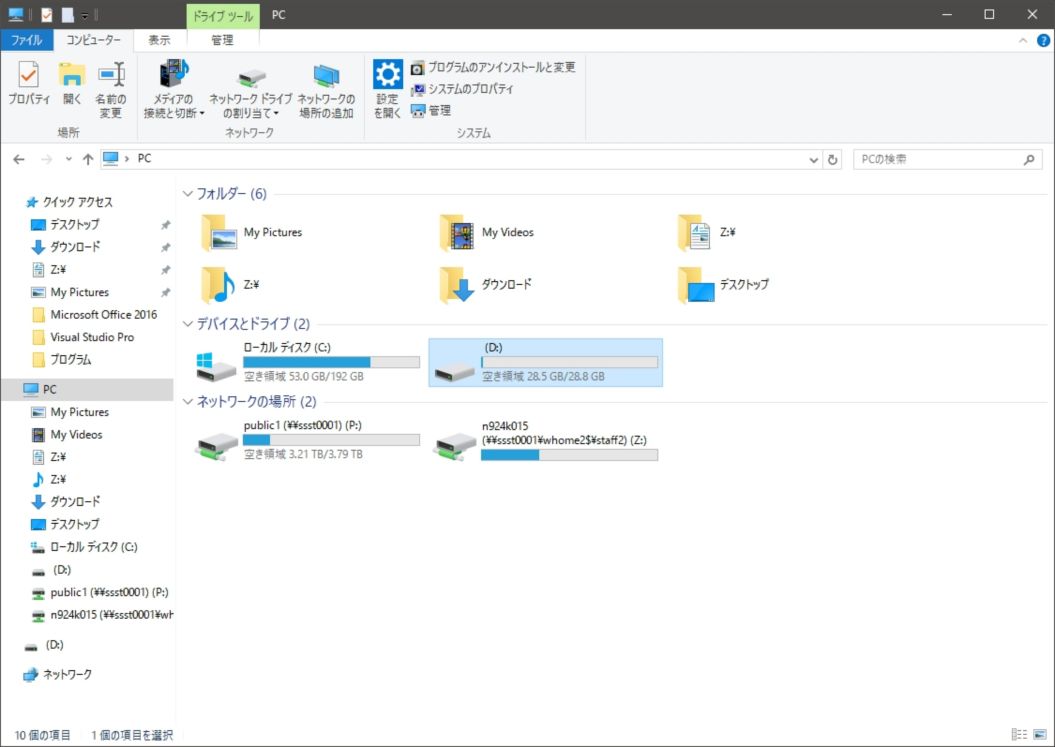Open the ファイル menu tab

tap(27, 40)
